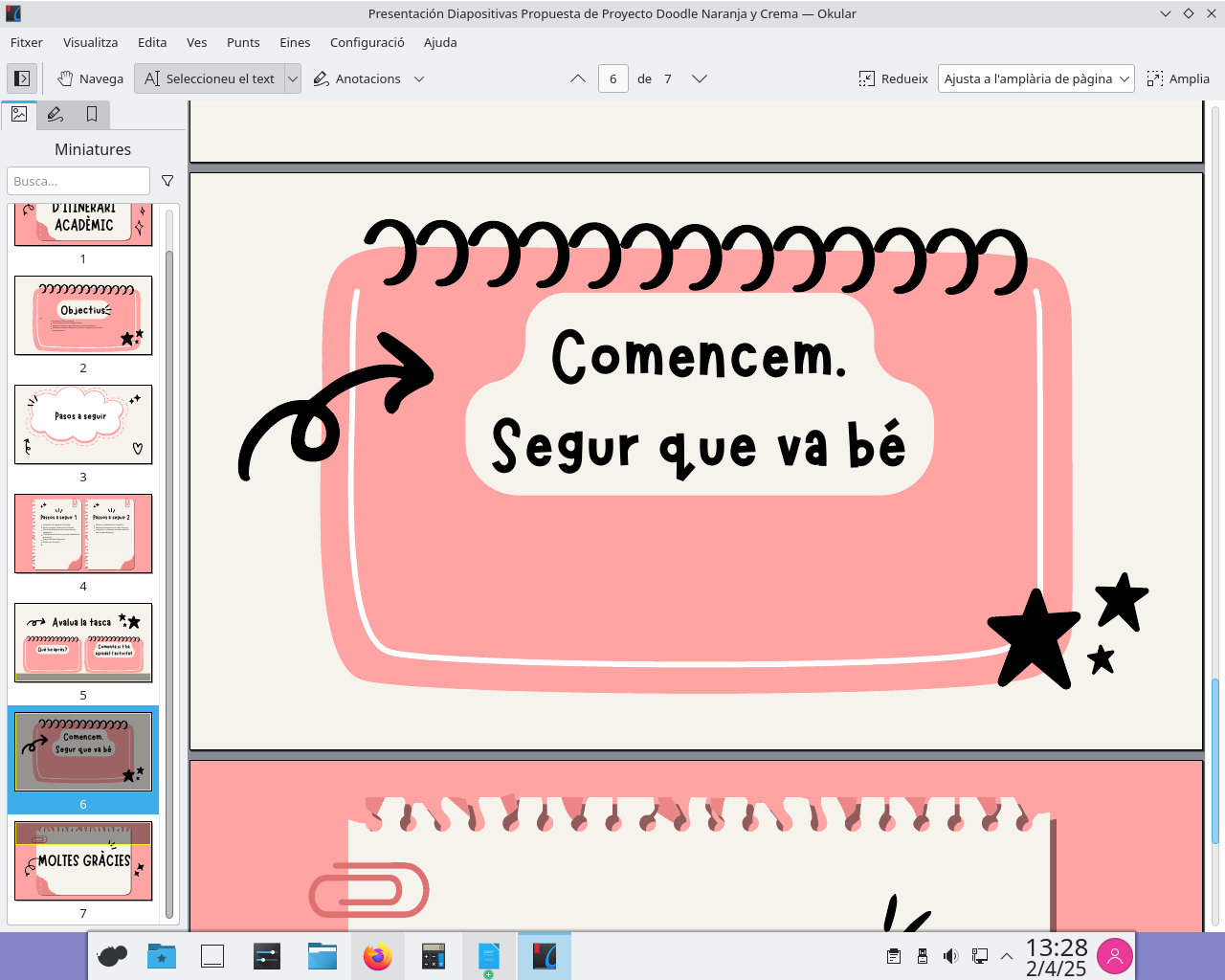Toggle the sidebar panel visibility button
This screenshot has width=1225, height=980.
tap(22, 78)
